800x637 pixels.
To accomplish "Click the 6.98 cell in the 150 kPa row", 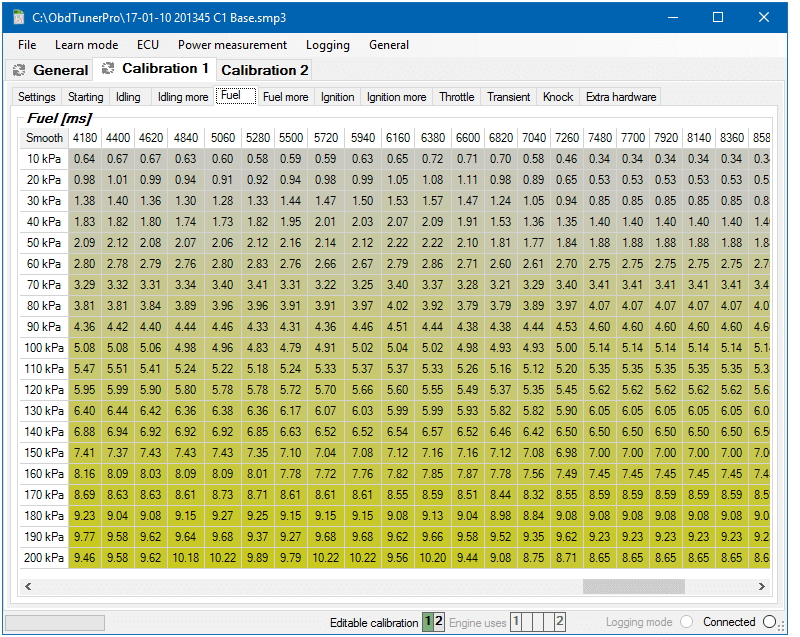I will click(x=567, y=452).
